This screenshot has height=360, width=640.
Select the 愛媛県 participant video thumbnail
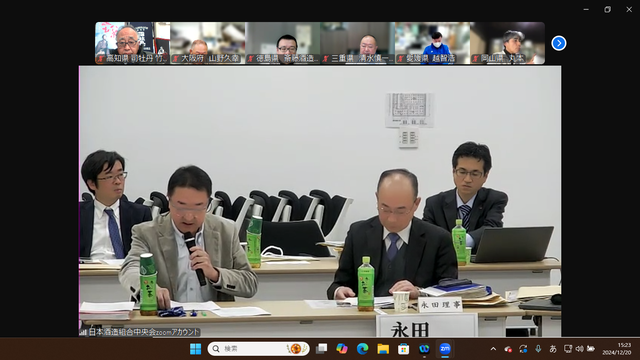click(432, 43)
